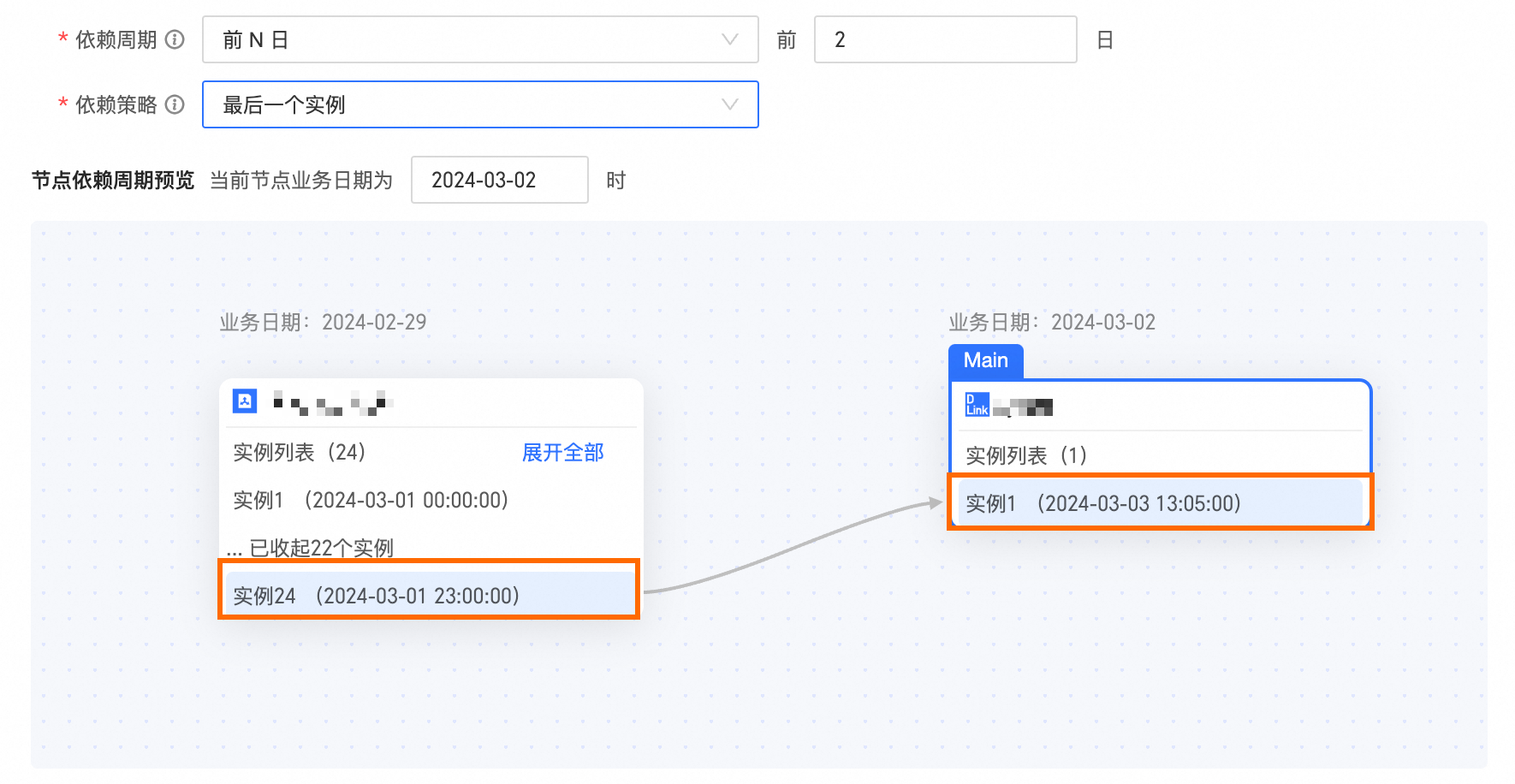Click the business date field 2024-03-02

coord(500,180)
